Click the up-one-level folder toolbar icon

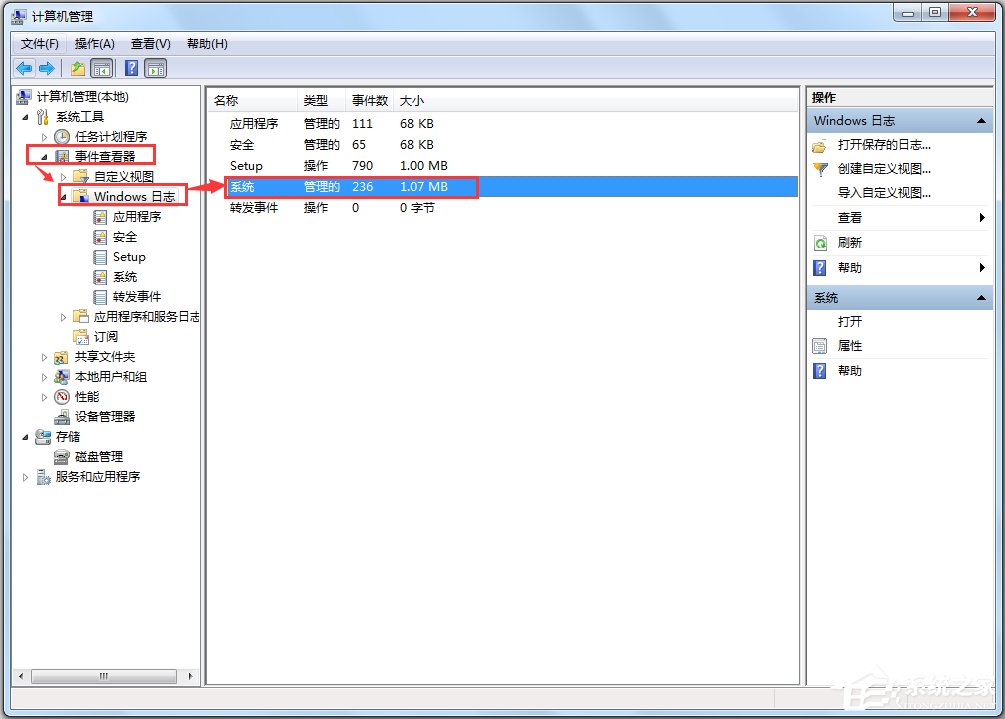tap(77, 69)
